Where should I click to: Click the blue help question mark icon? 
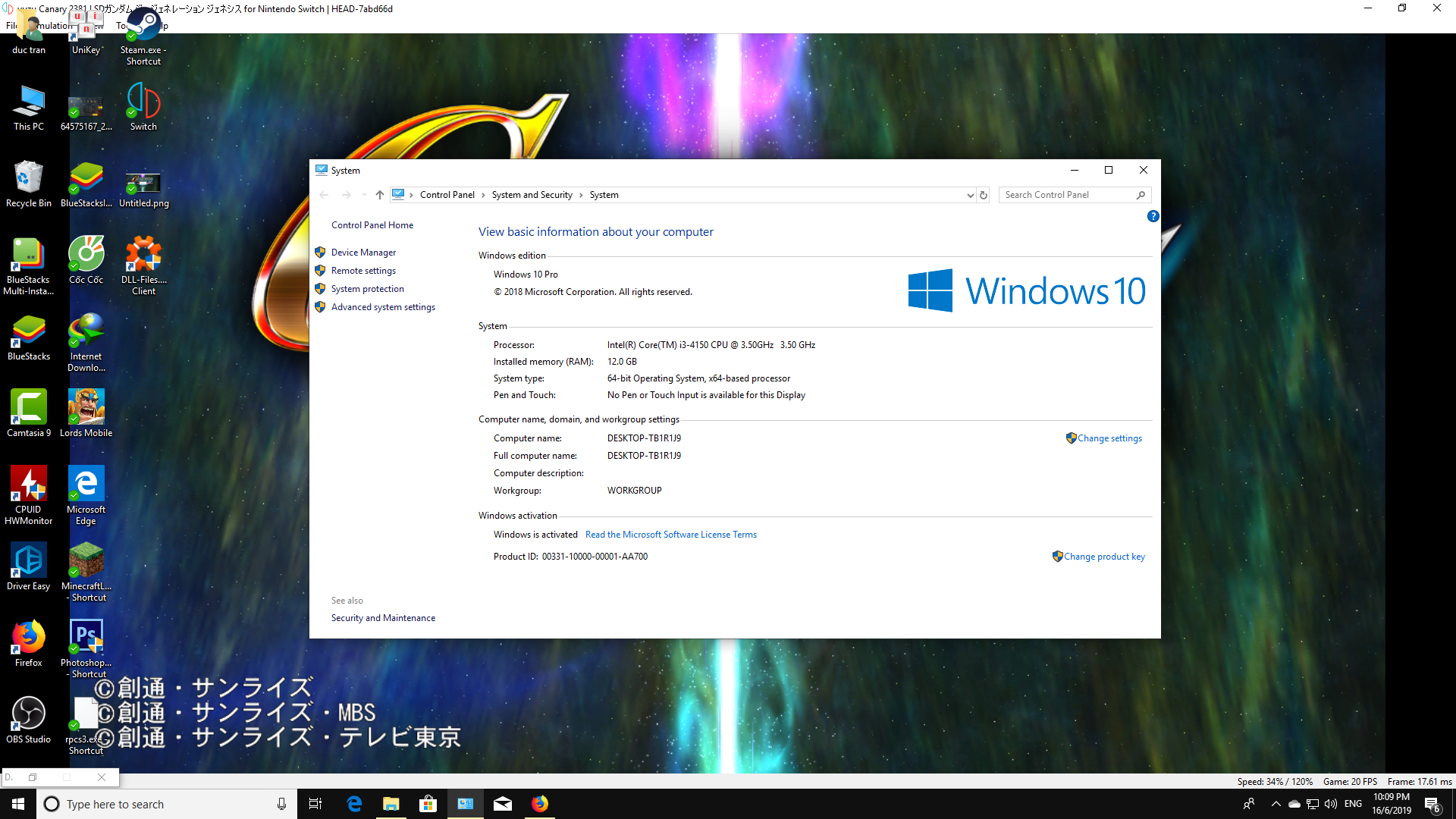pos(1153,216)
